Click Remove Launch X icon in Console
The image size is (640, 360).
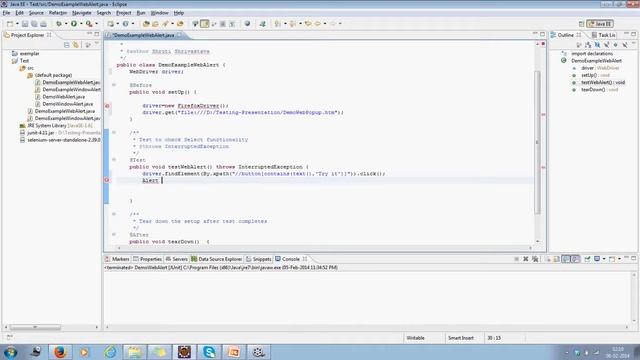tap(526, 259)
